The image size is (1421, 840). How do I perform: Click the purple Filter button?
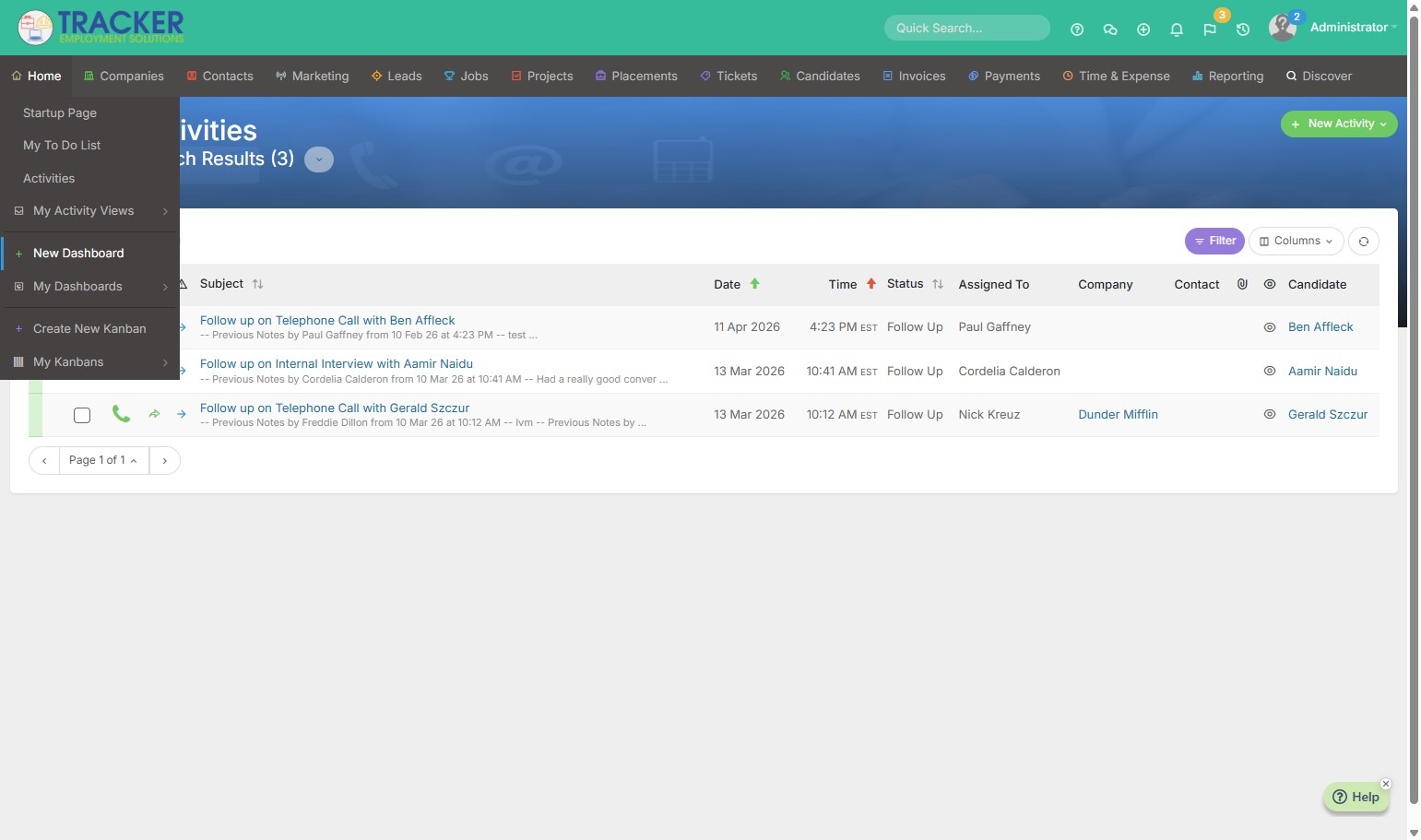(x=1214, y=242)
